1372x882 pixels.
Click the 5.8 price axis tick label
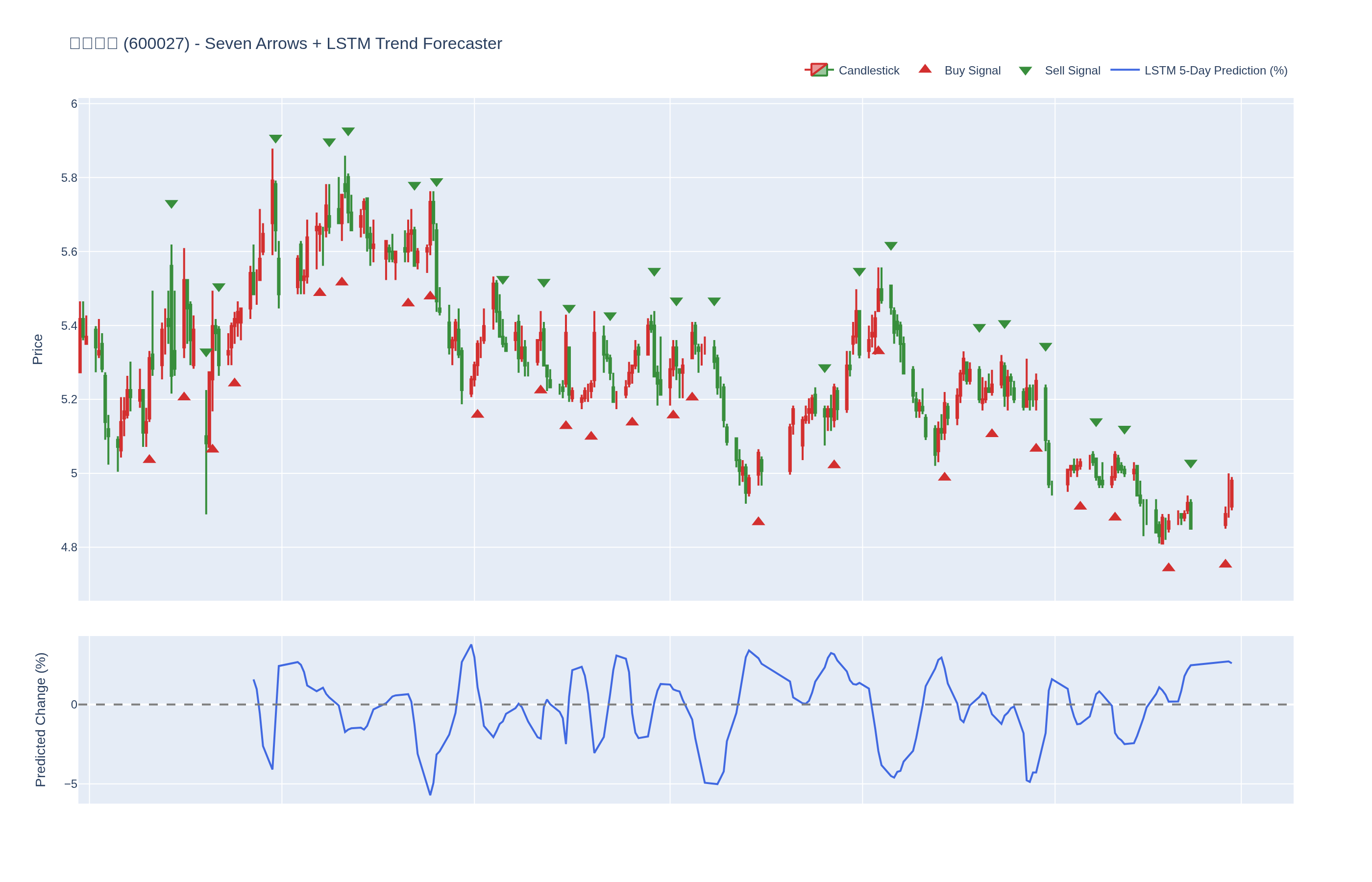click(69, 178)
